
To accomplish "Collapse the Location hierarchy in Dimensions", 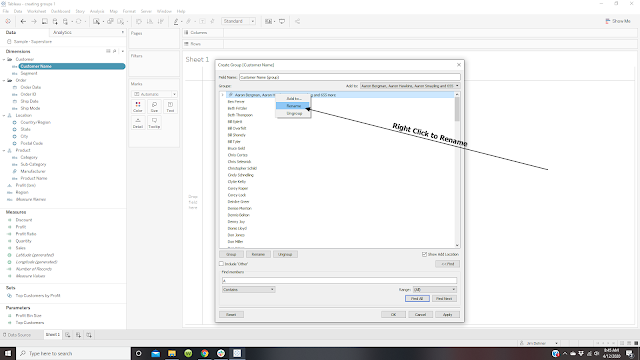I will coord(4,116).
